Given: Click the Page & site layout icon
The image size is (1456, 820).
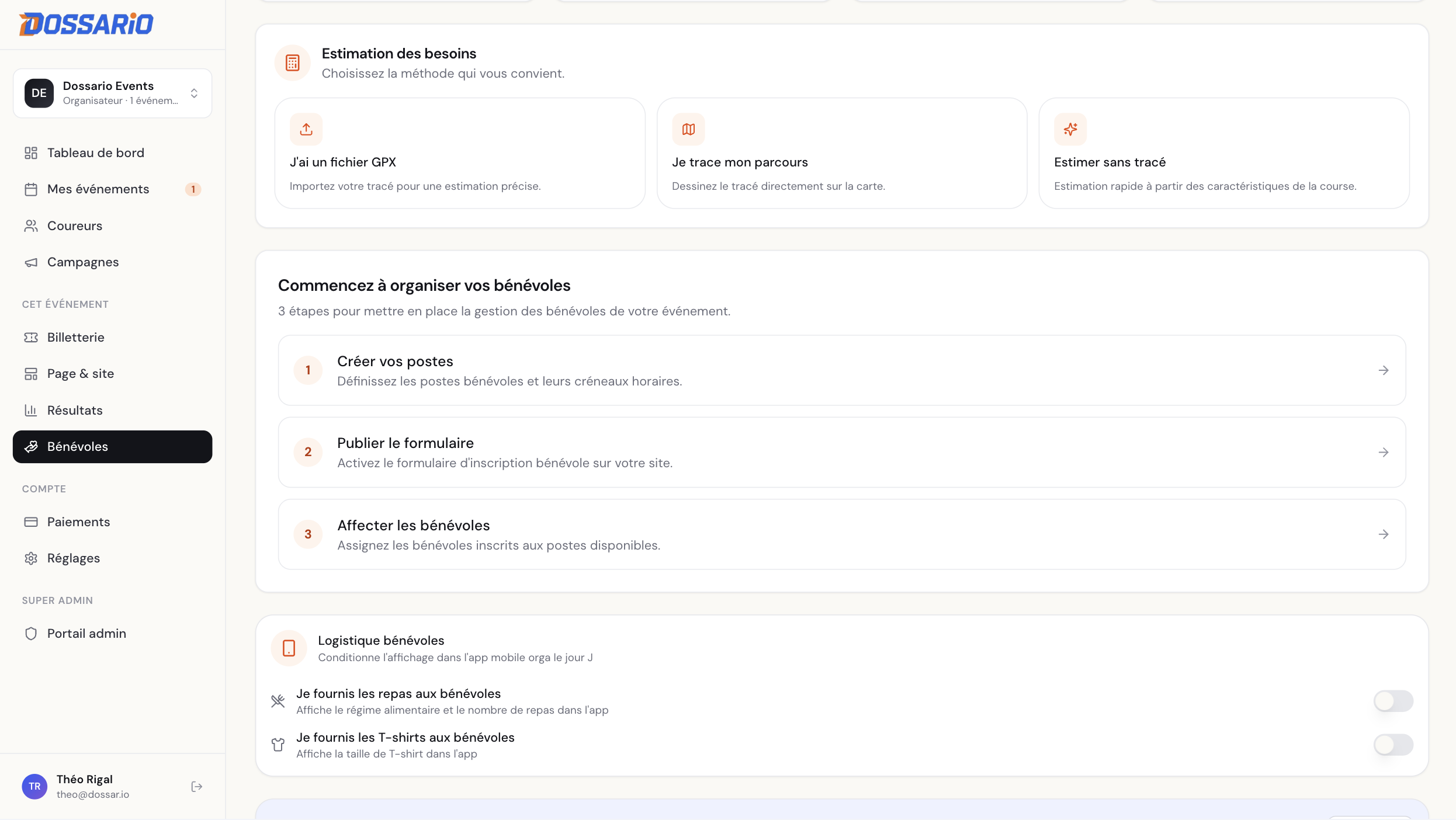Looking at the screenshot, I should coord(31,374).
